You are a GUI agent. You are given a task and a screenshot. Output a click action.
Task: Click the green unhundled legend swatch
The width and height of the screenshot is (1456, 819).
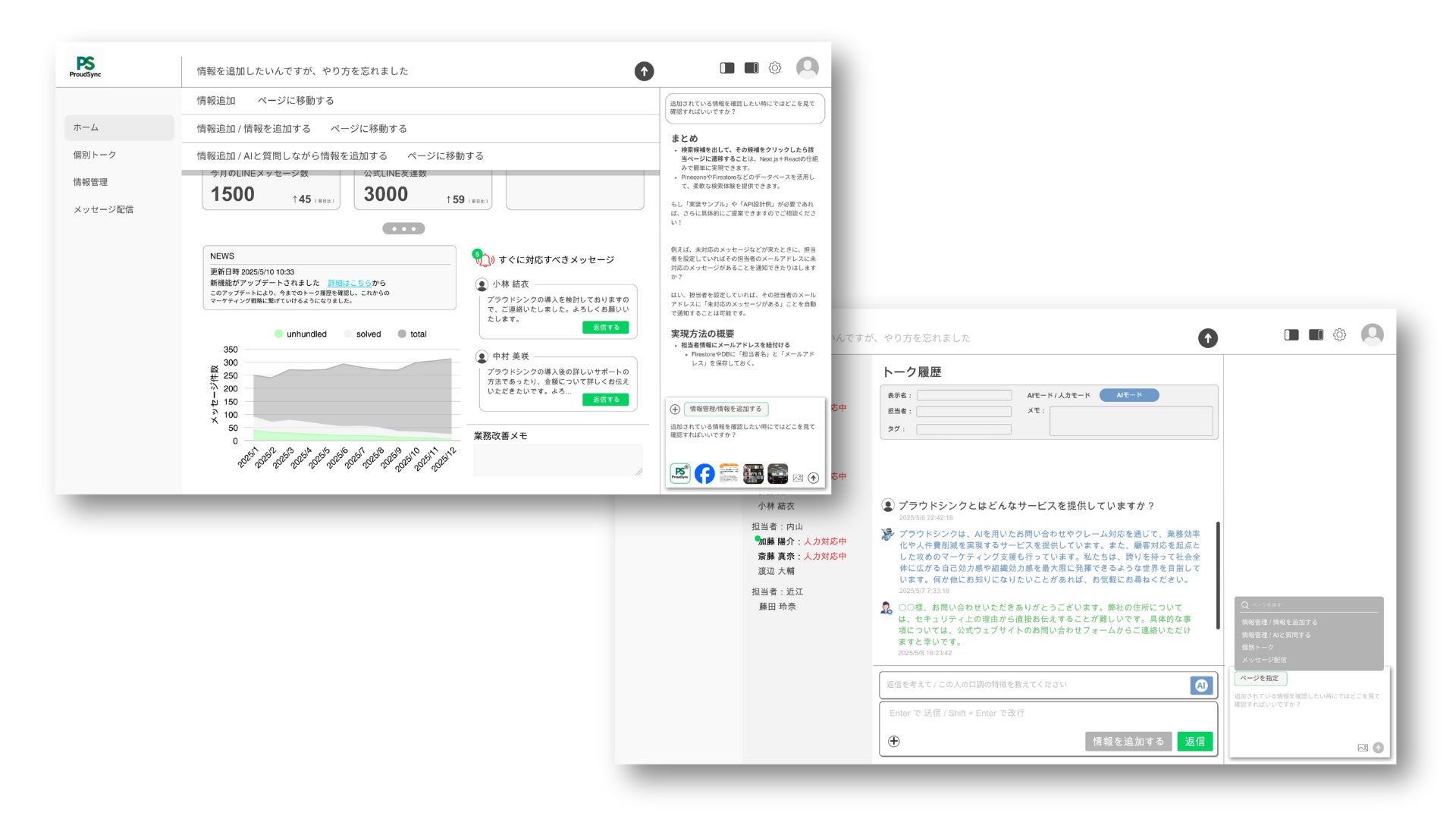pos(279,334)
